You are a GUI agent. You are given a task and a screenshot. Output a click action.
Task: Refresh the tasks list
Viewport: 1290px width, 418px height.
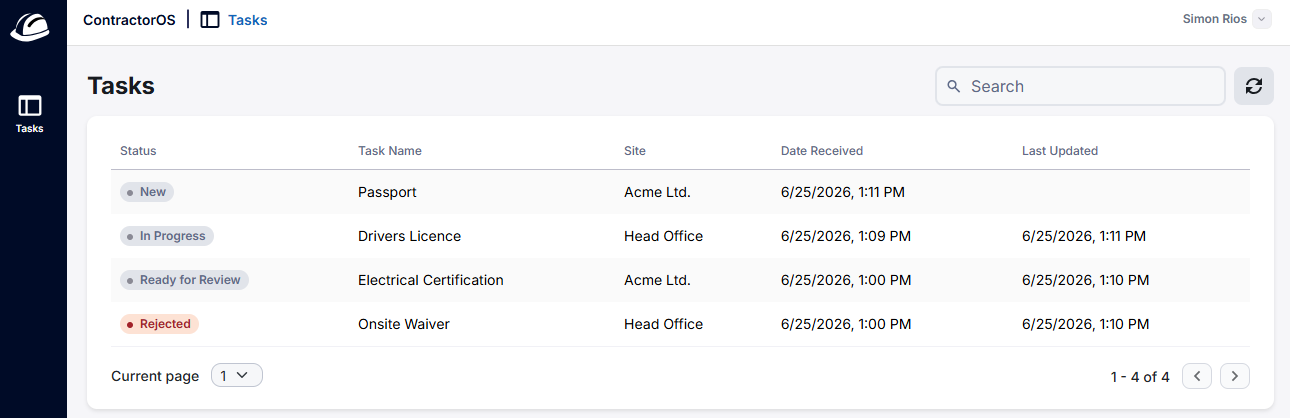1254,86
